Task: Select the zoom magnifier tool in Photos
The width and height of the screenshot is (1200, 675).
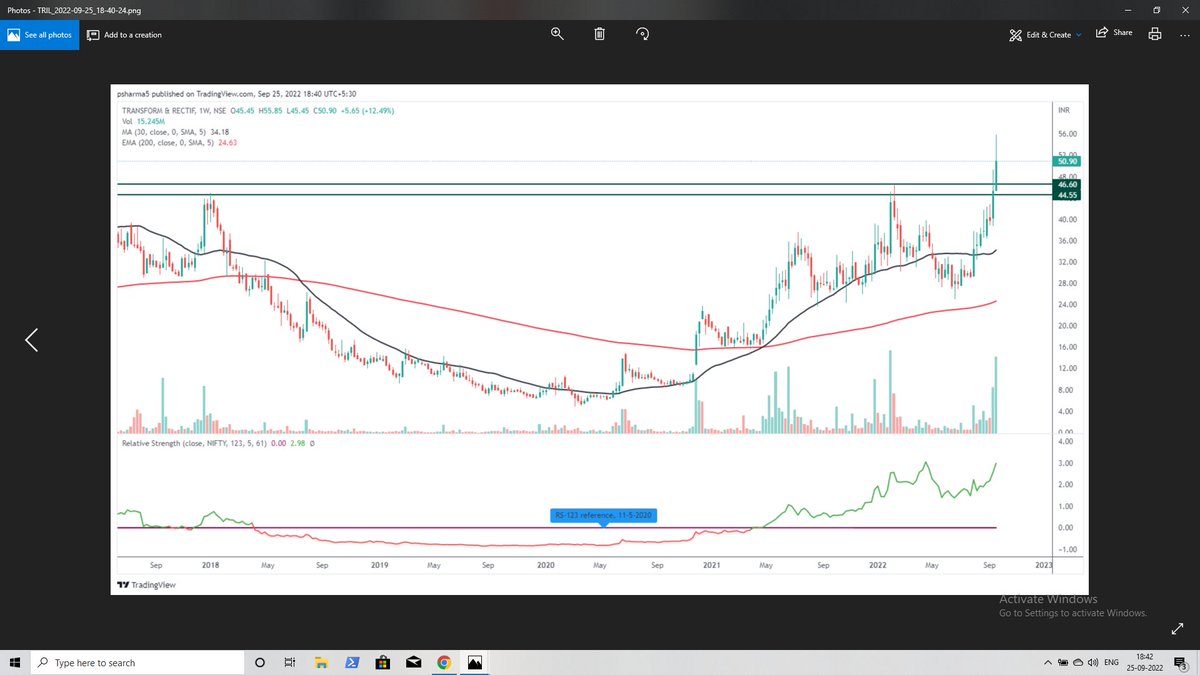Action: 557,33
